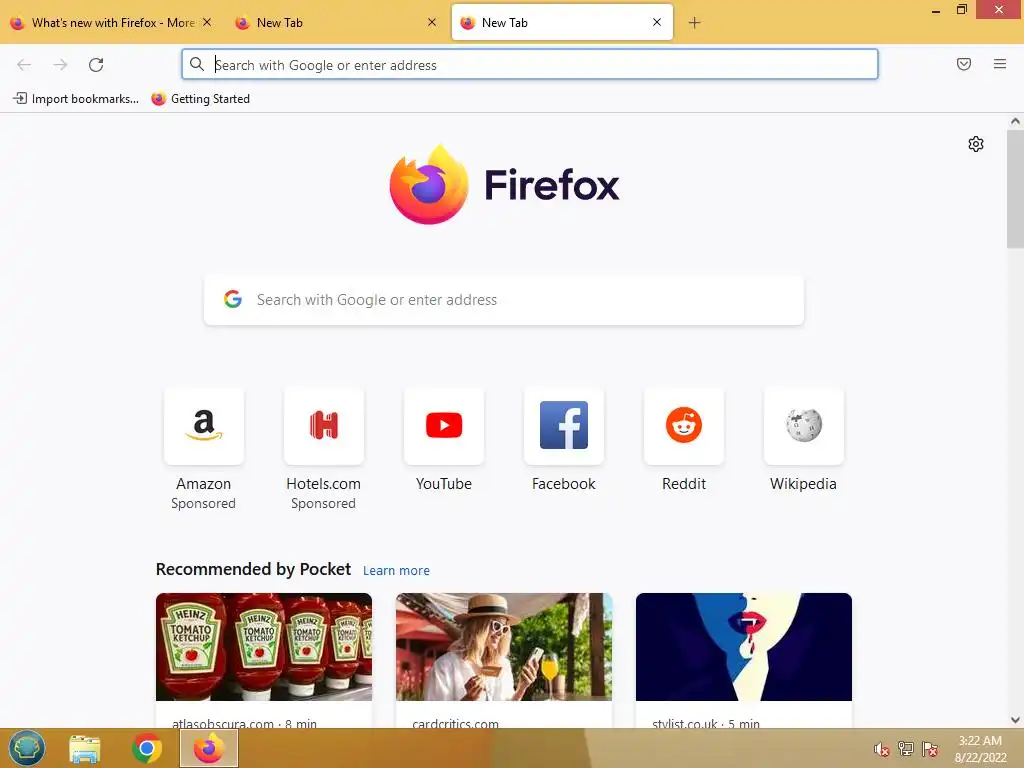Open Action Center flag tray icon
This screenshot has height=768, width=1024.
pyautogui.click(x=930, y=749)
